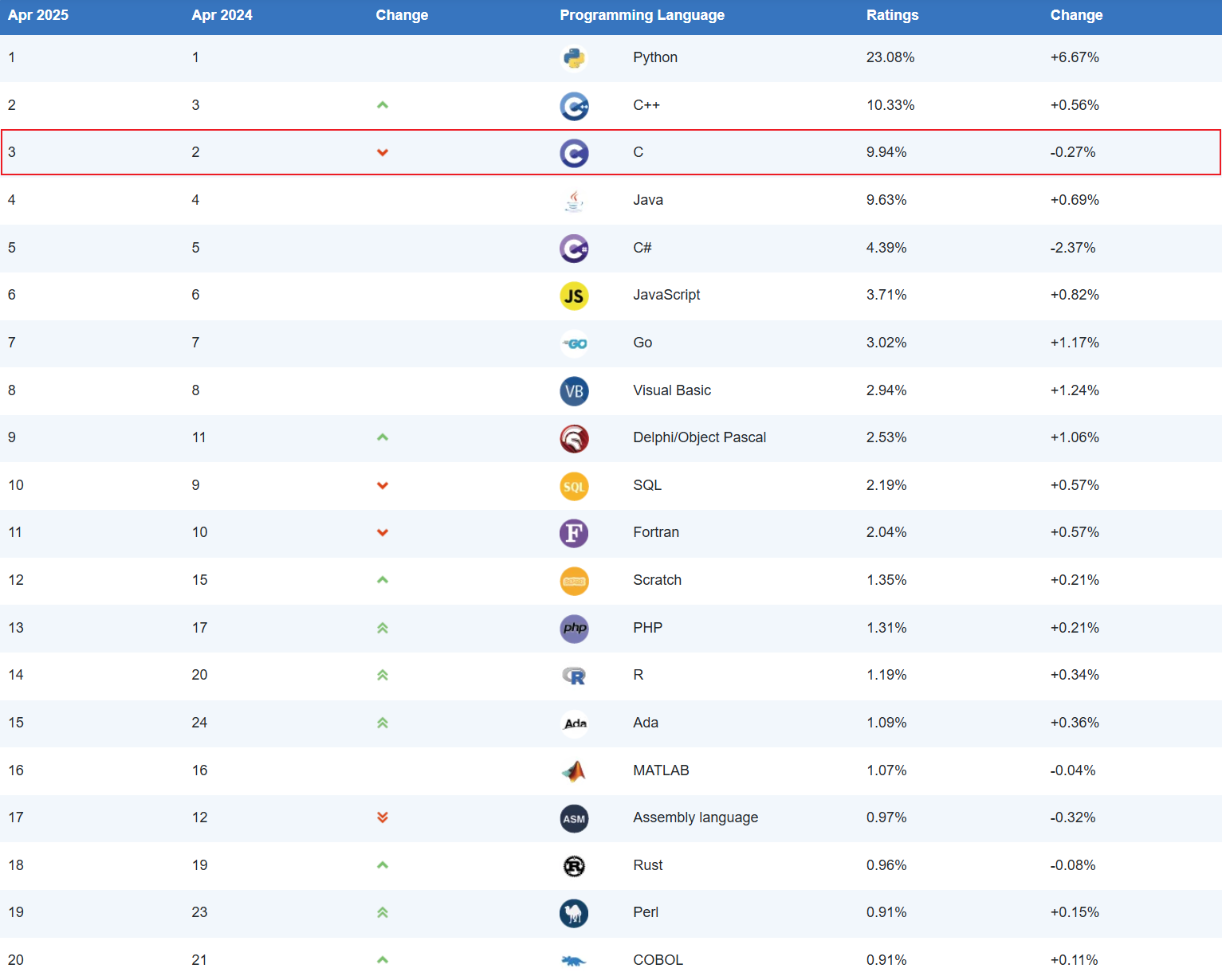The height and width of the screenshot is (980, 1222).
Task: Click the +0.11% change for COBOL
Action: click(1075, 960)
